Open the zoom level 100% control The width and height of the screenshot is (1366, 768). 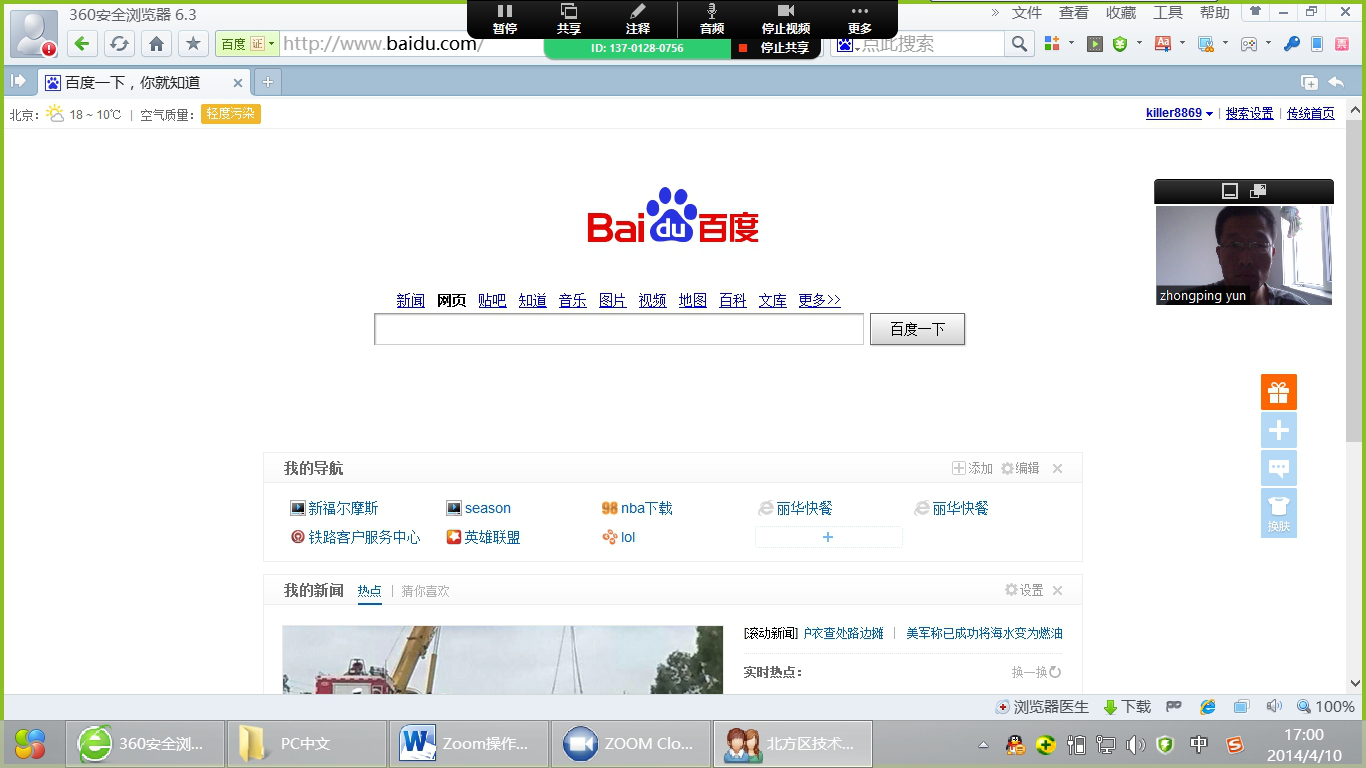tap(1326, 706)
